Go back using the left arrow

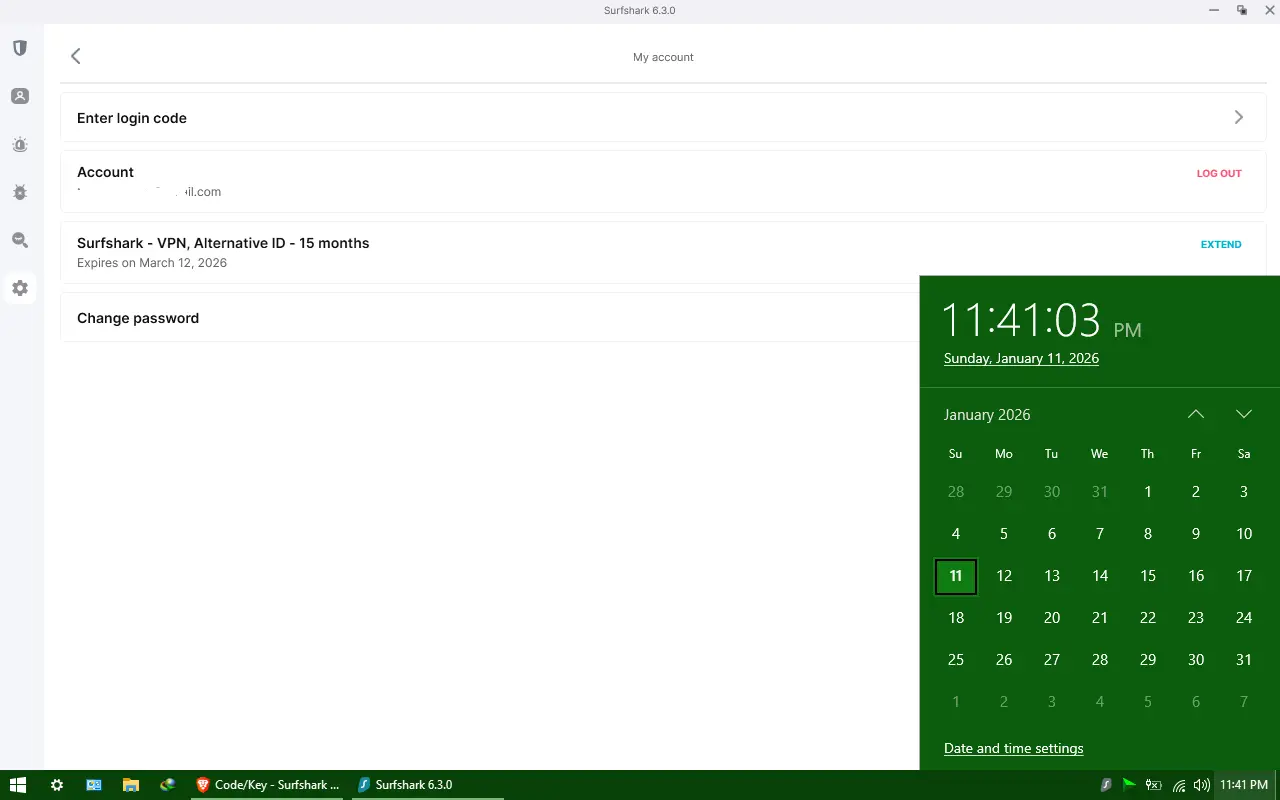76,56
